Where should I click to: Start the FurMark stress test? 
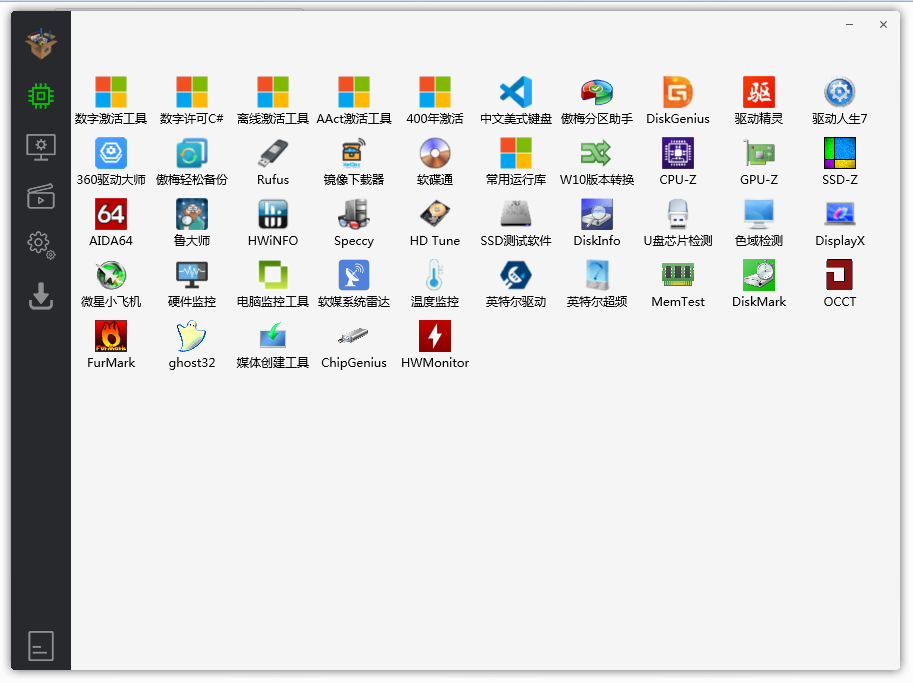(110, 337)
